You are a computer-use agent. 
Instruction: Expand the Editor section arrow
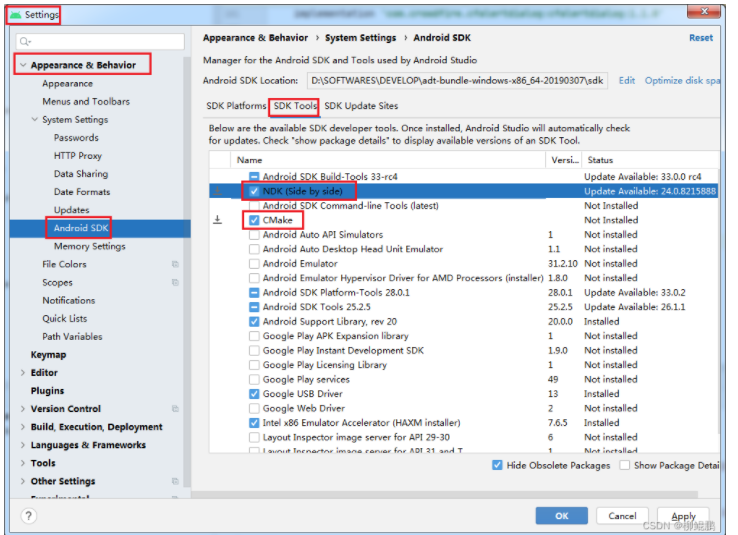pyautogui.click(x=23, y=373)
